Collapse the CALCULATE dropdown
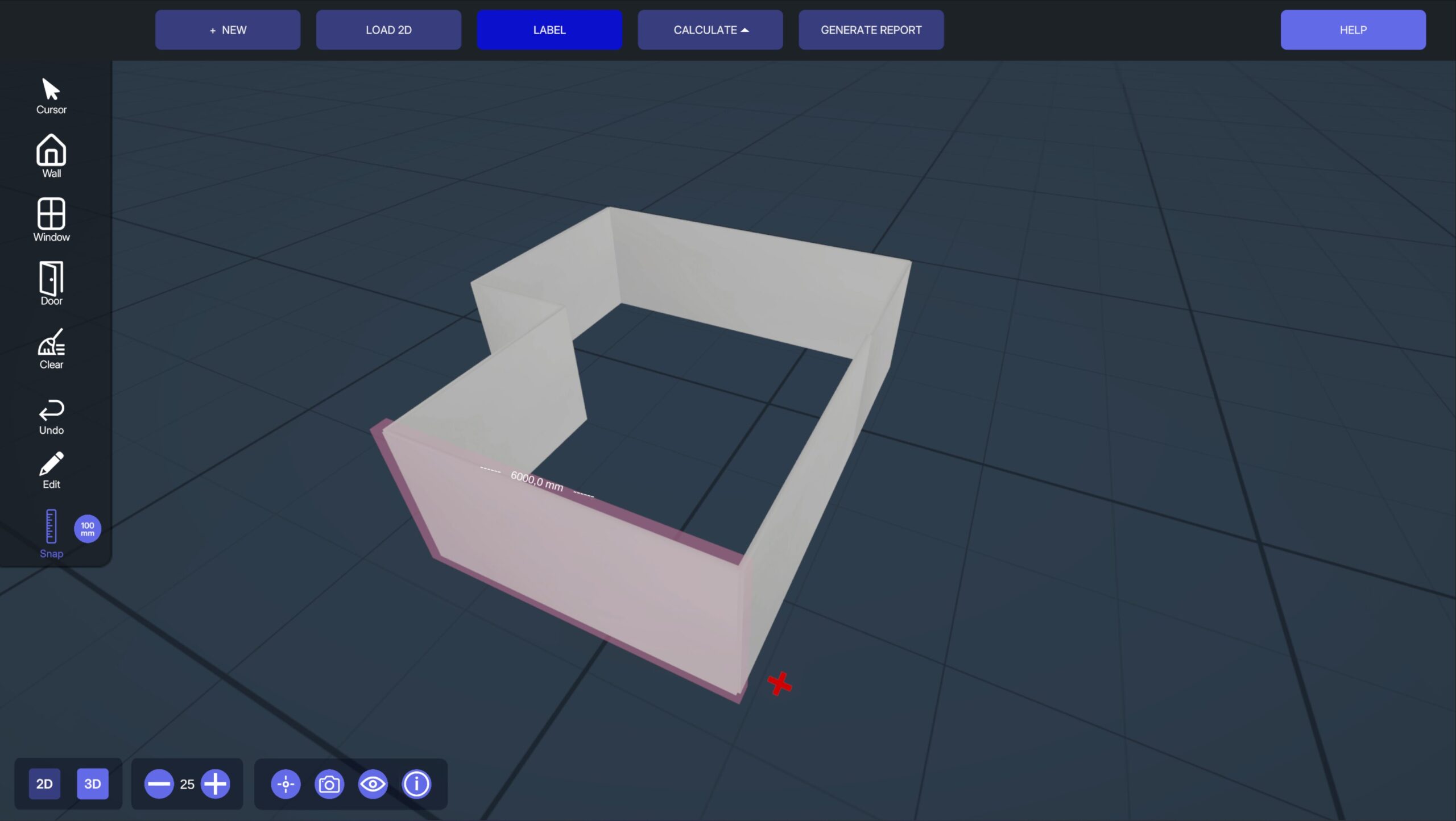The image size is (1456, 821). [710, 30]
